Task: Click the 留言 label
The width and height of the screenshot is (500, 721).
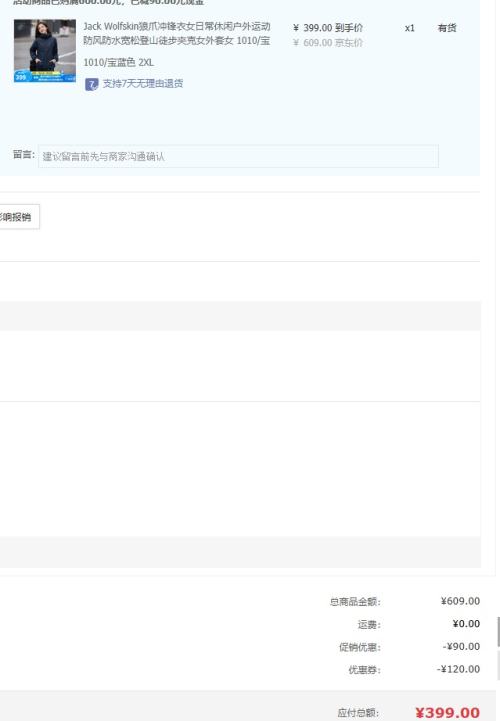Action: pyautogui.click(x=23, y=154)
